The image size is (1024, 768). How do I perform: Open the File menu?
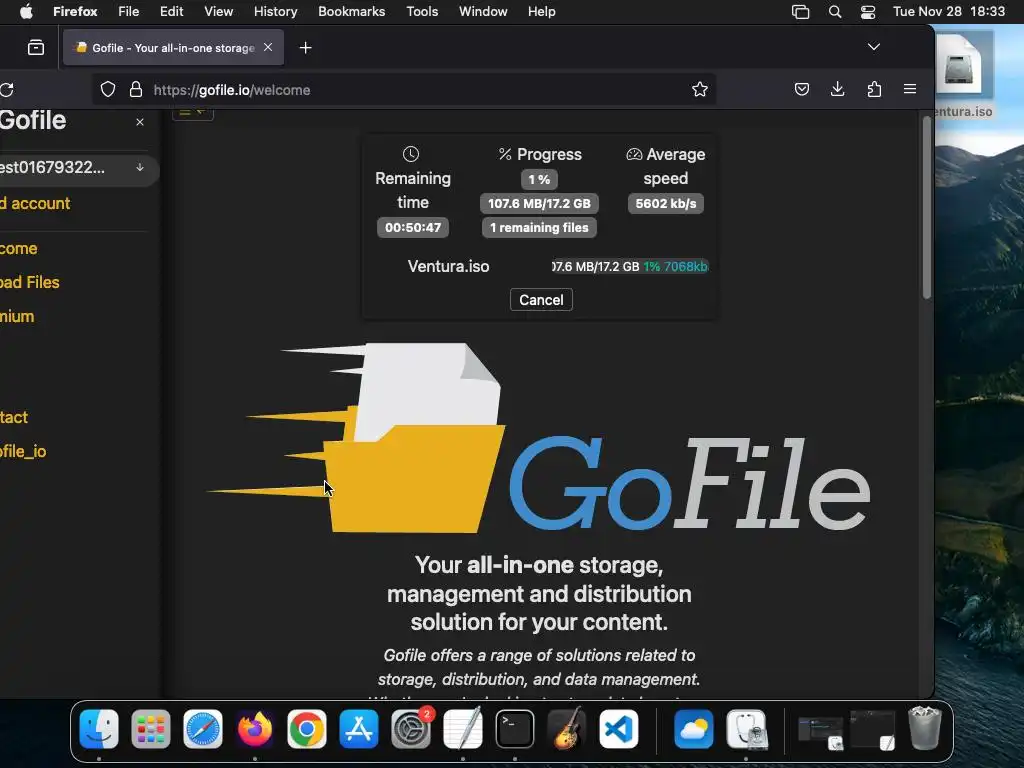tap(128, 11)
